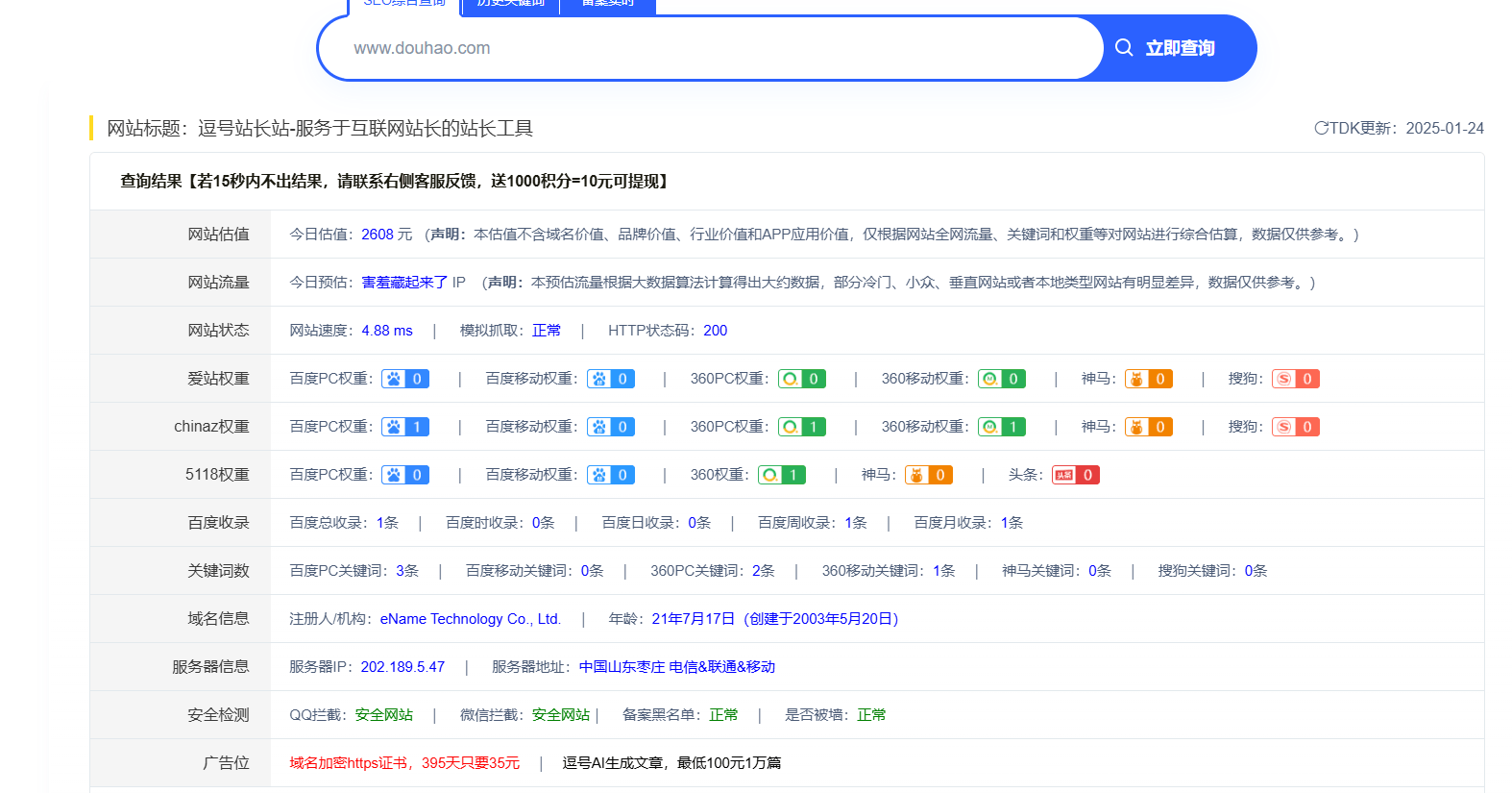1512x793 pixels.
Task: Click the 4.88 ms site speed value
Action: [x=387, y=331]
